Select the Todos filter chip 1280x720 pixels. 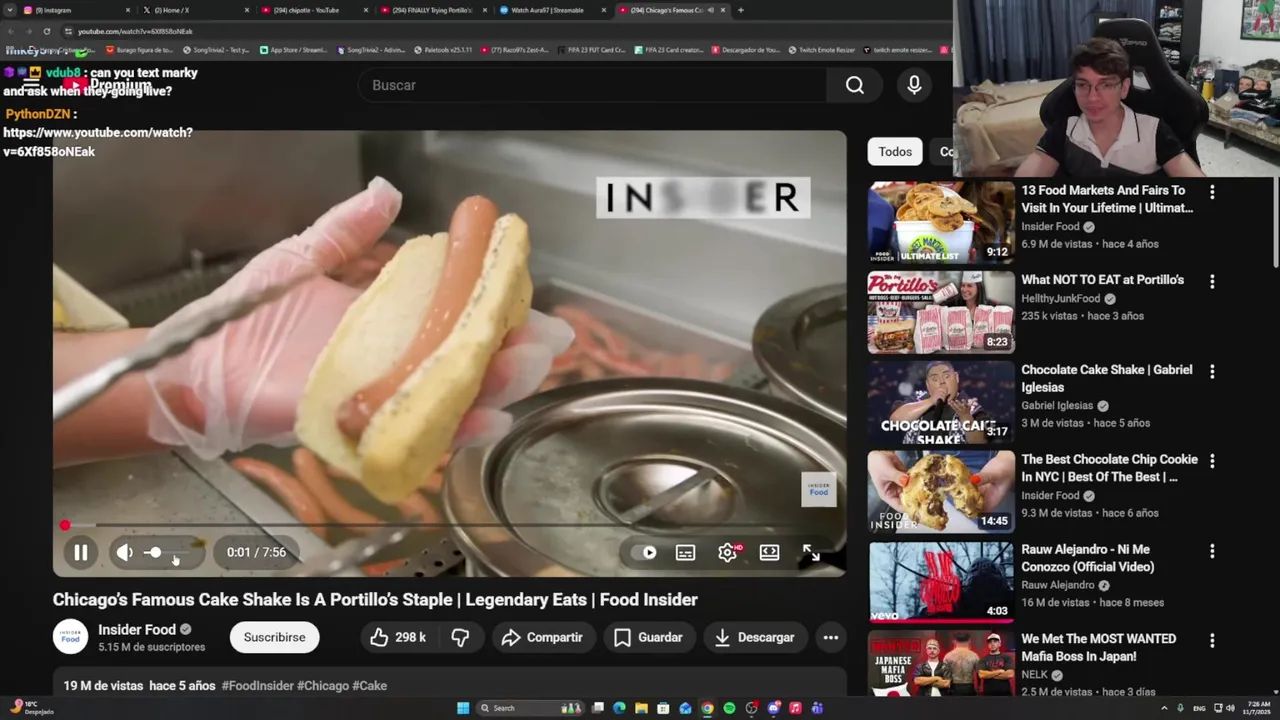(x=895, y=152)
